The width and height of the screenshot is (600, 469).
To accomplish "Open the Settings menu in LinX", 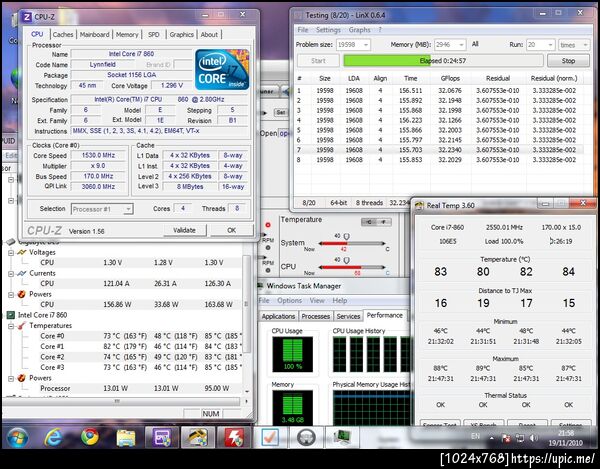I will (x=328, y=30).
